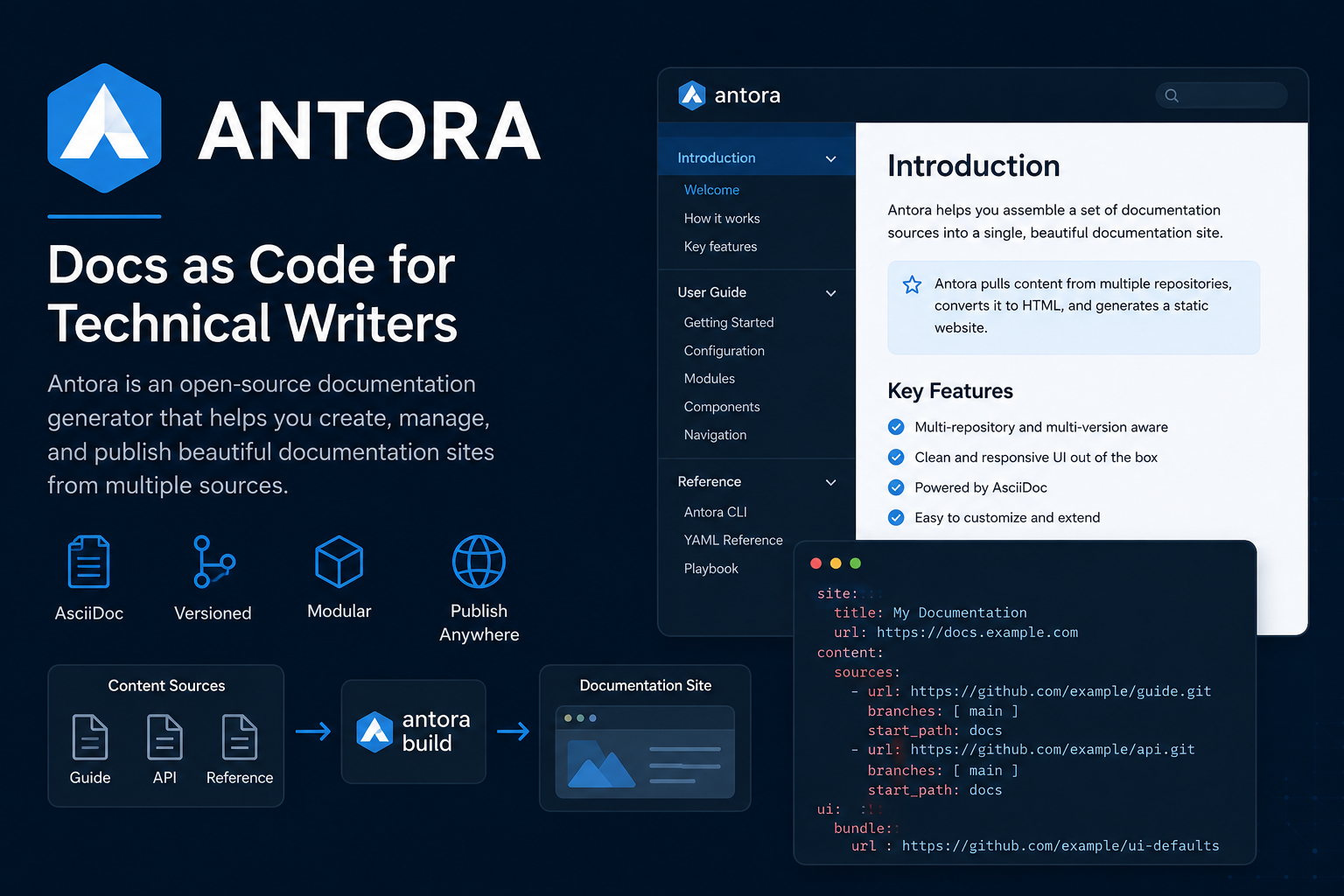The height and width of the screenshot is (896, 1344).
Task: Click the guide.git repository URL
Action: pos(1060,691)
